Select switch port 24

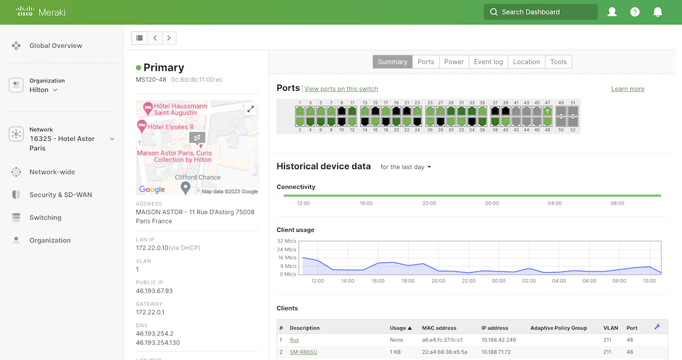point(417,122)
